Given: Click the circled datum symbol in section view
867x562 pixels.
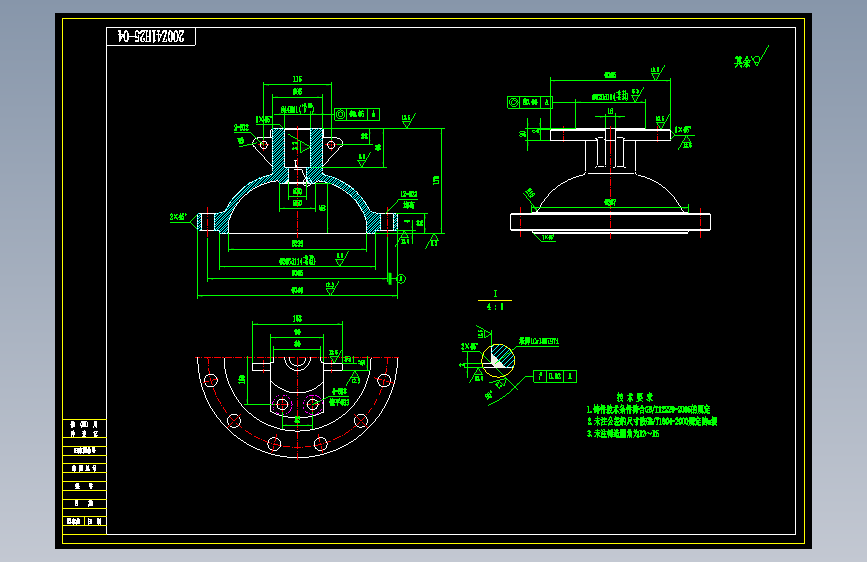Looking at the screenshot, I should [401, 279].
